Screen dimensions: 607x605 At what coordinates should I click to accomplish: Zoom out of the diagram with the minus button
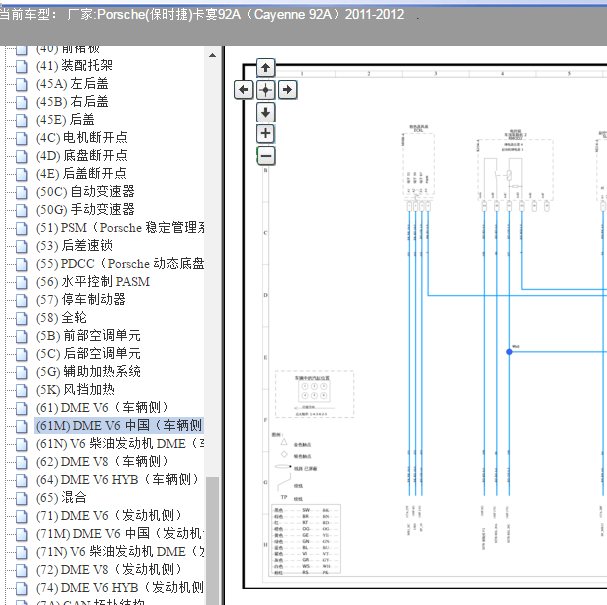click(266, 156)
